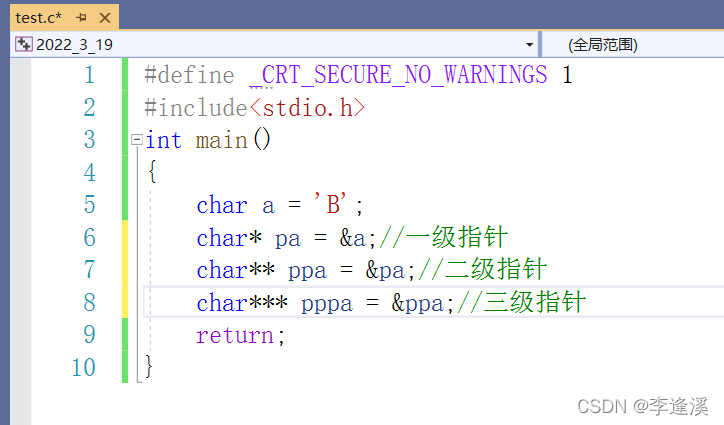
Task: Click line number 5 in gutter
Action: [x=90, y=205]
